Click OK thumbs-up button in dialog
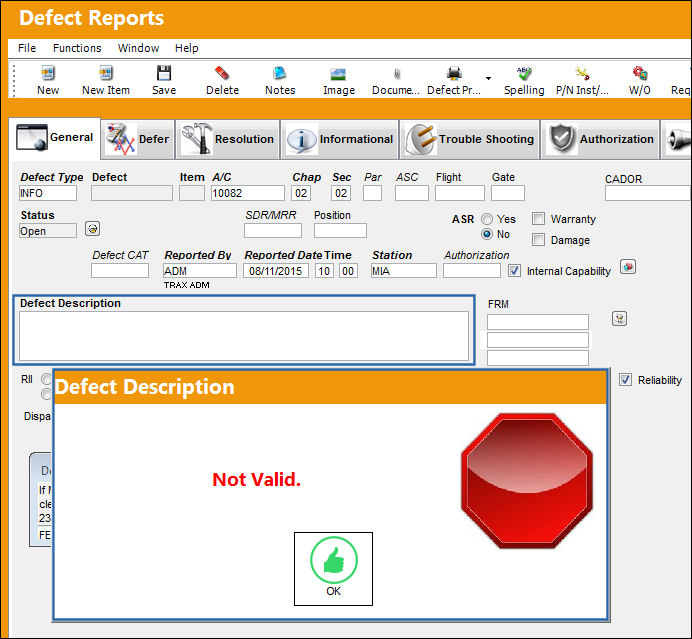This screenshot has width=692, height=639. (333, 568)
